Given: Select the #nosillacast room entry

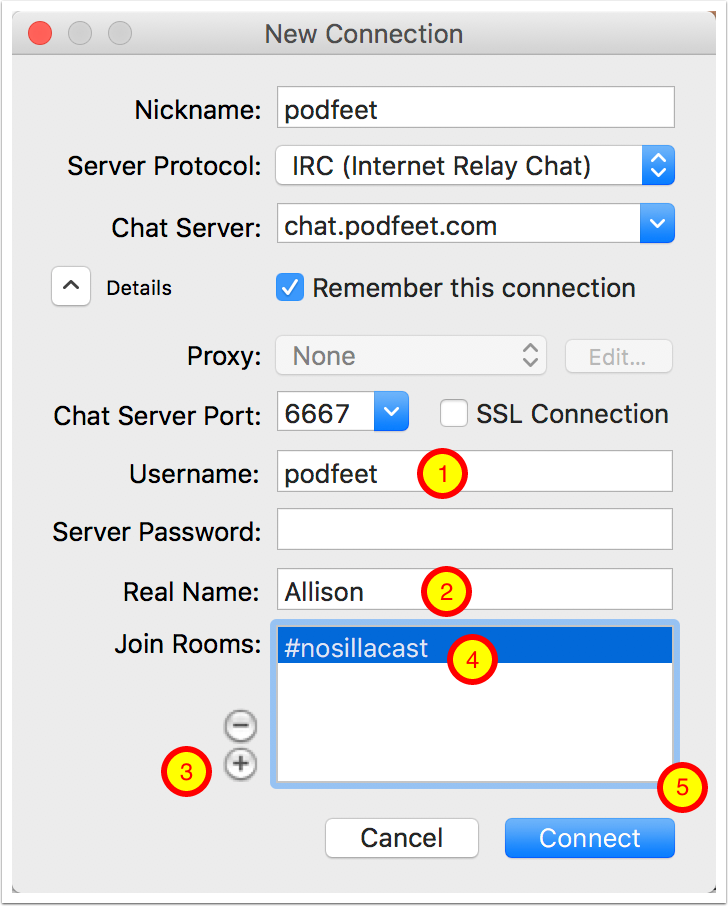Looking at the screenshot, I should pos(475,645).
